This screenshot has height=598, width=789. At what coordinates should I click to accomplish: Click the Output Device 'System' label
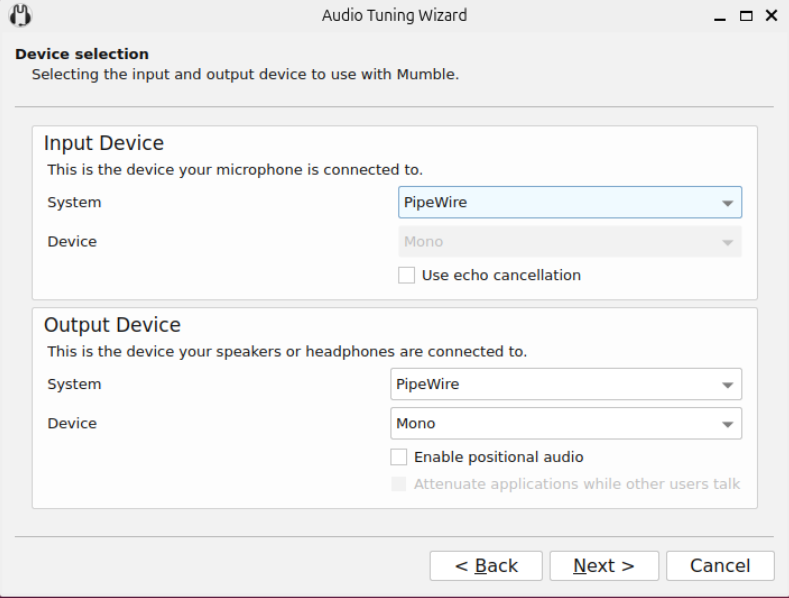(x=74, y=384)
